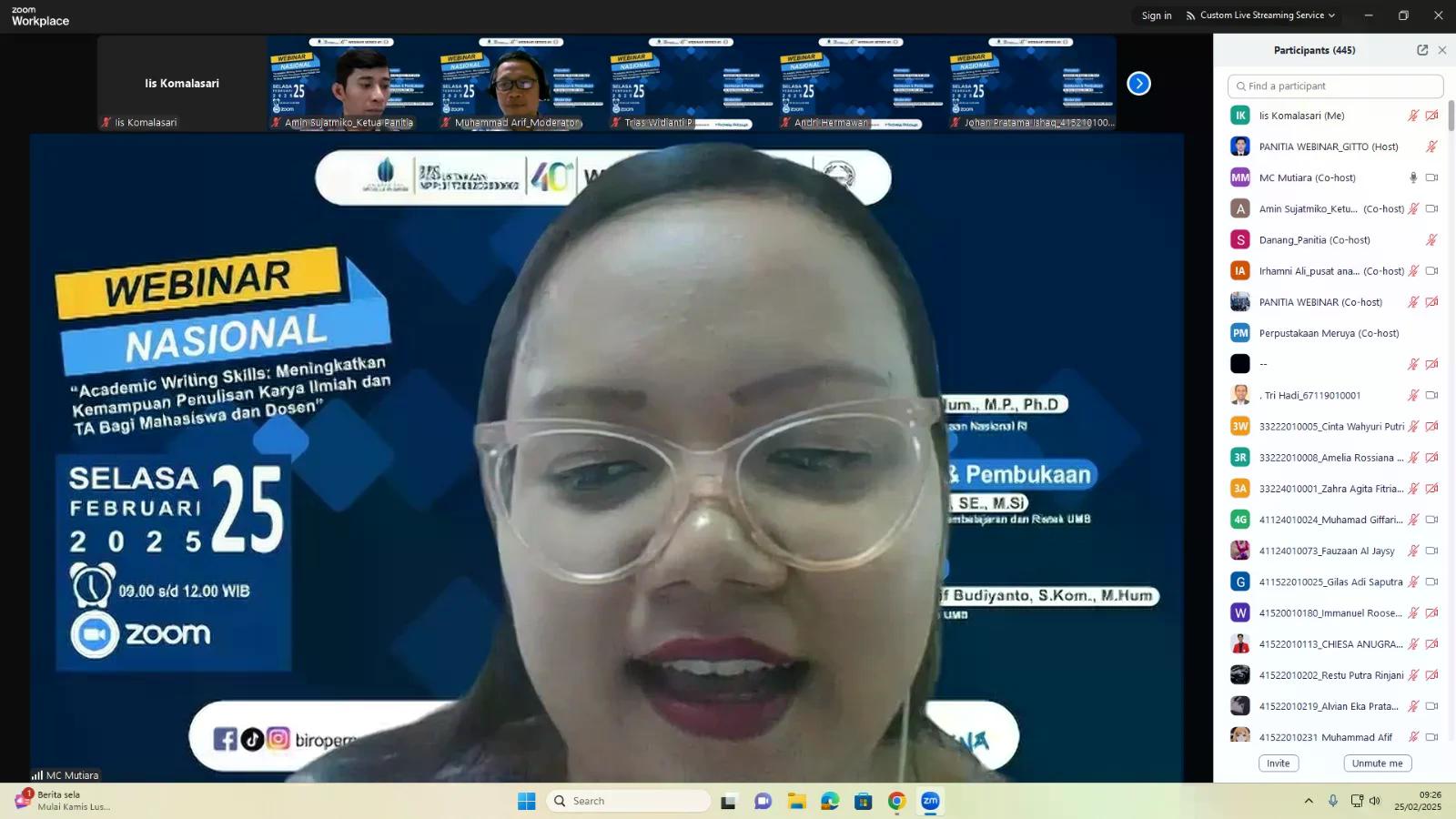
Task: Pop out the Participants panel
Action: [1422, 50]
